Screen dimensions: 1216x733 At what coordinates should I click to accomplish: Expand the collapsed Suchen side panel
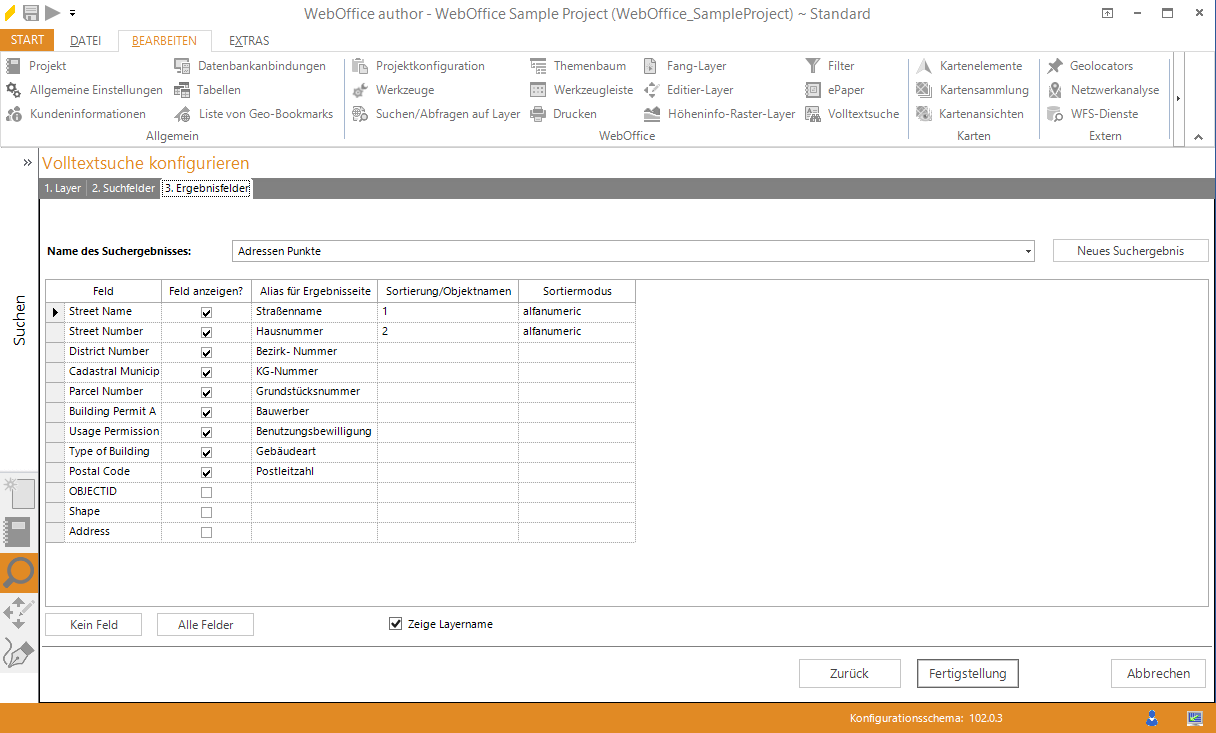click(28, 162)
